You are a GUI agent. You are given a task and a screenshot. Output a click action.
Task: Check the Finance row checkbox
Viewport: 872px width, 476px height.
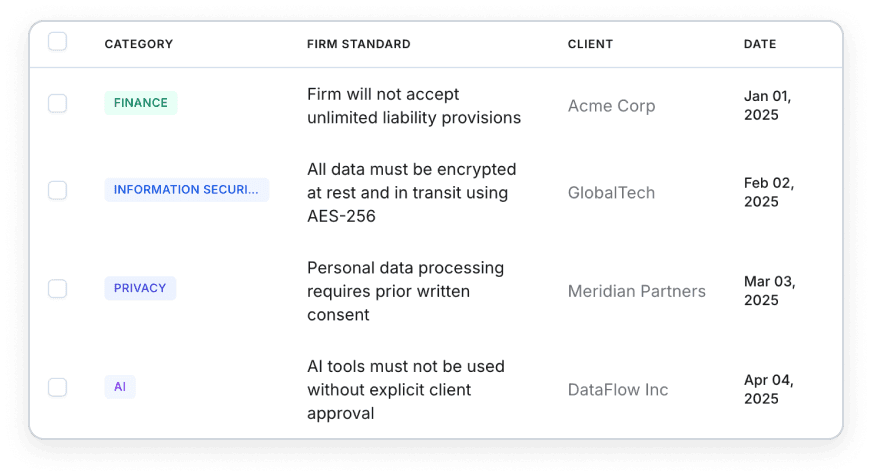point(57,103)
